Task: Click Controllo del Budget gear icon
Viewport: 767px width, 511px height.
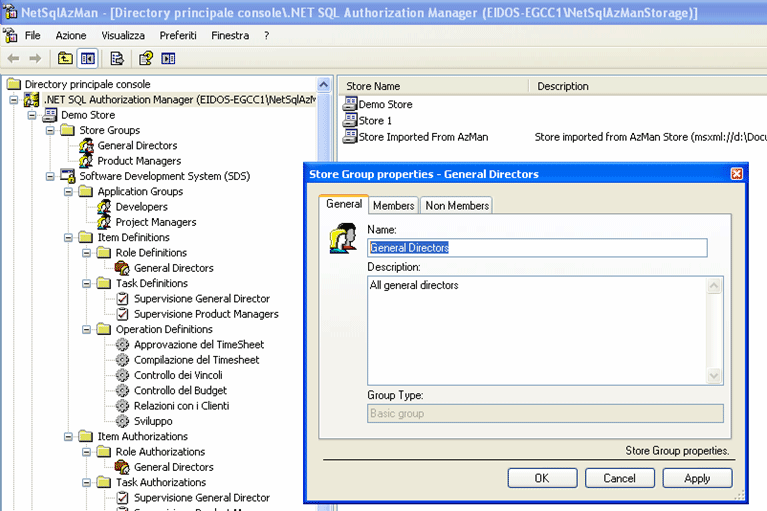Action: coord(122,390)
